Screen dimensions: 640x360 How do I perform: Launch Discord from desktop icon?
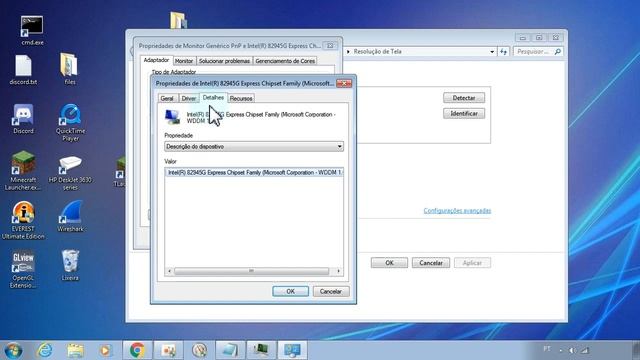(x=23, y=119)
